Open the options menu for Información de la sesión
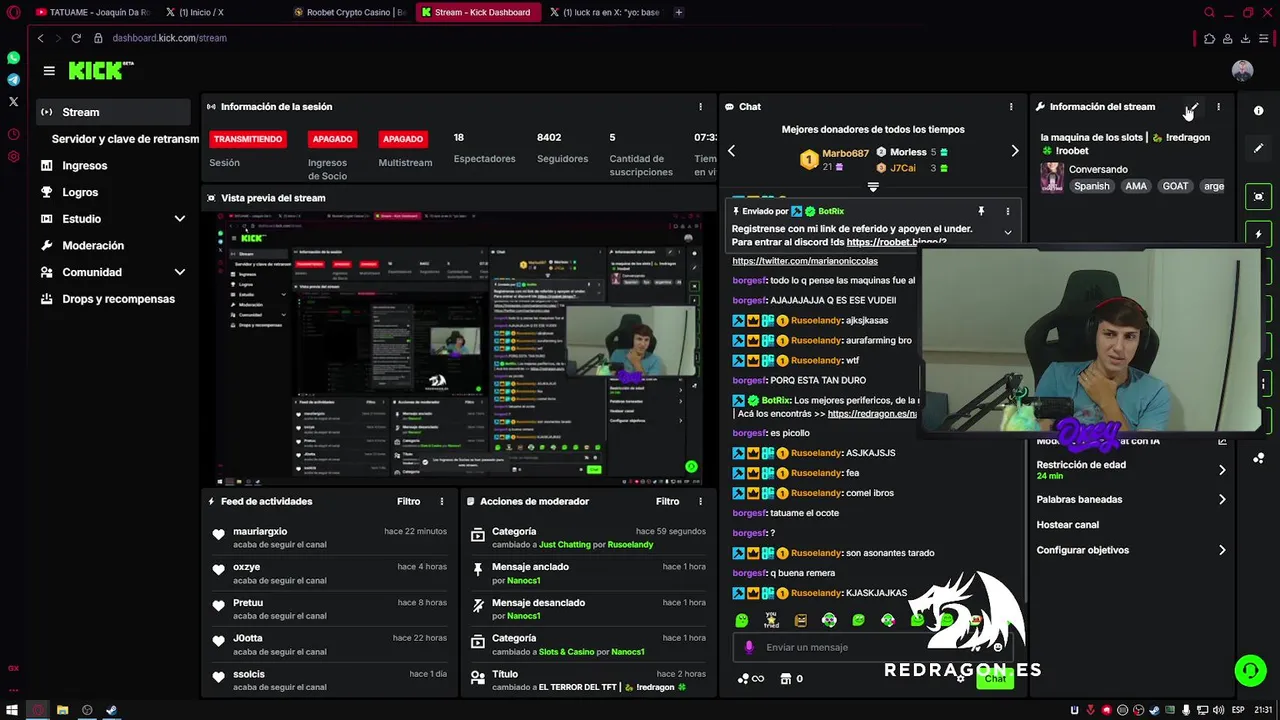 click(700, 107)
